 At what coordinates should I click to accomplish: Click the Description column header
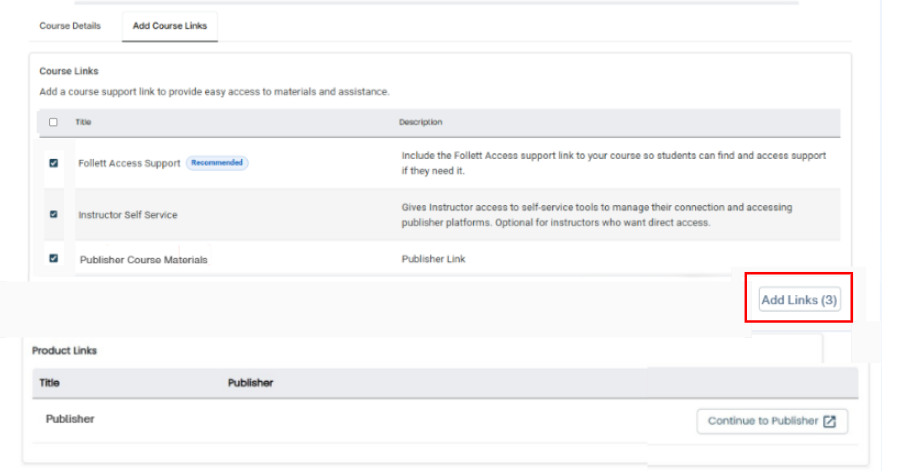[420, 122]
